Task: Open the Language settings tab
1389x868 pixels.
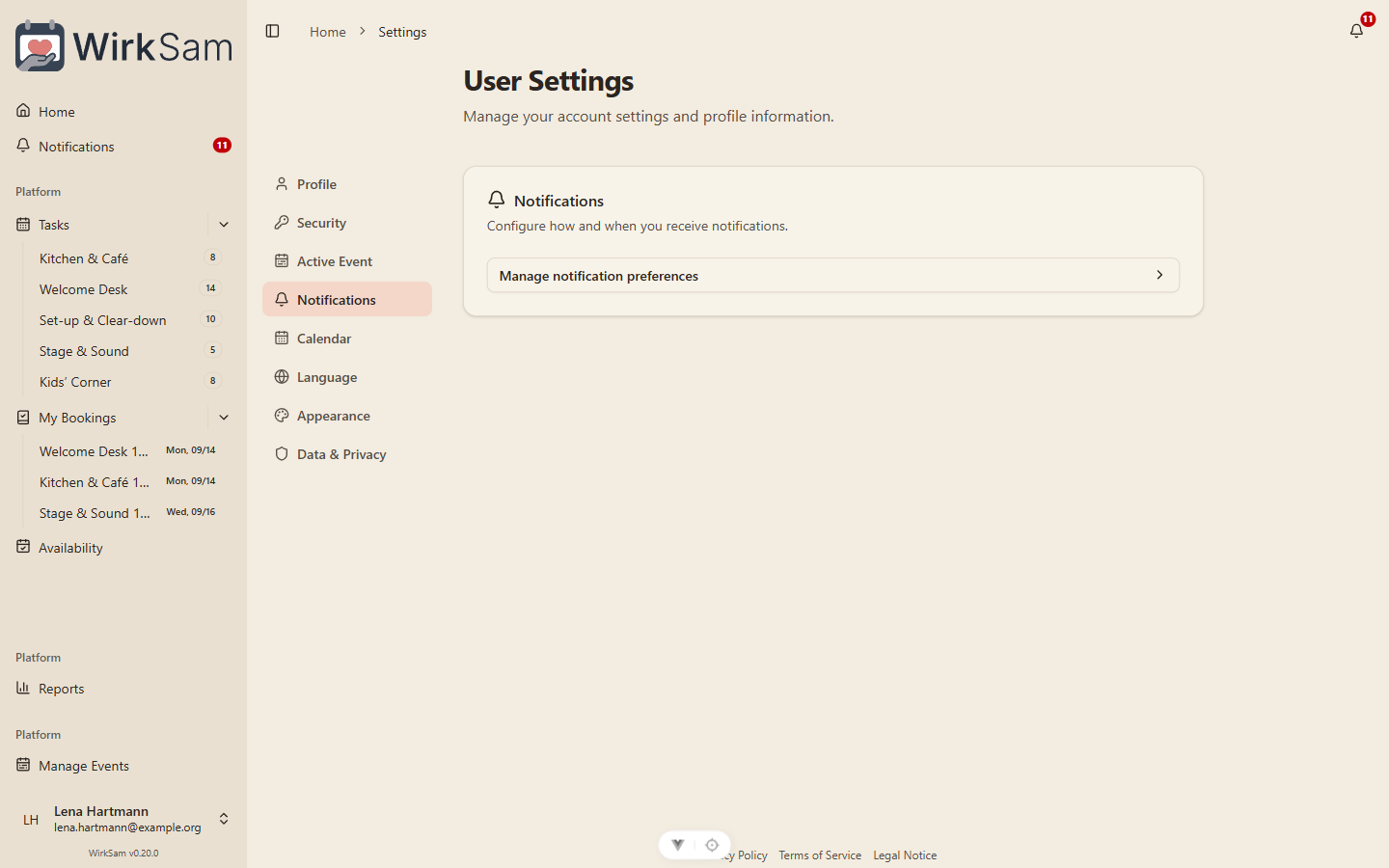Action: click(x=347, y=376)
